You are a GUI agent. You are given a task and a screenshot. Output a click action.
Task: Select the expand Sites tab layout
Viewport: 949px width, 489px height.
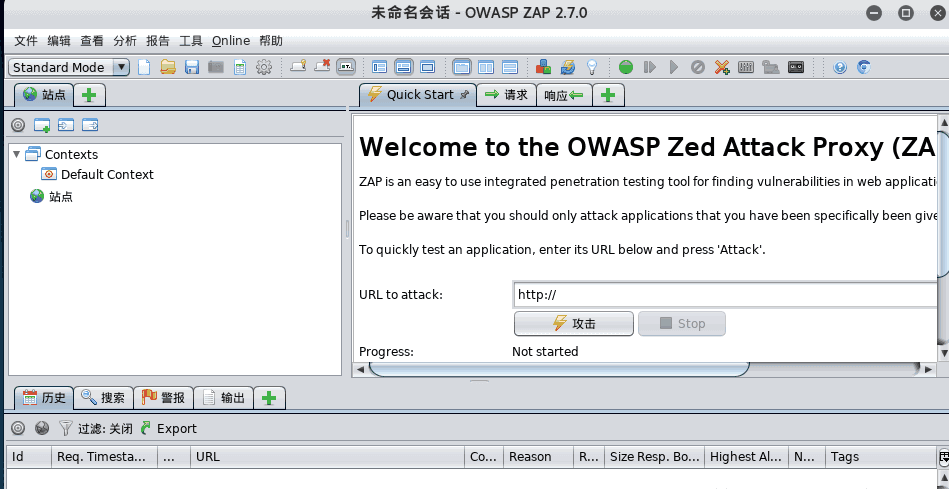tap(379, 67)
